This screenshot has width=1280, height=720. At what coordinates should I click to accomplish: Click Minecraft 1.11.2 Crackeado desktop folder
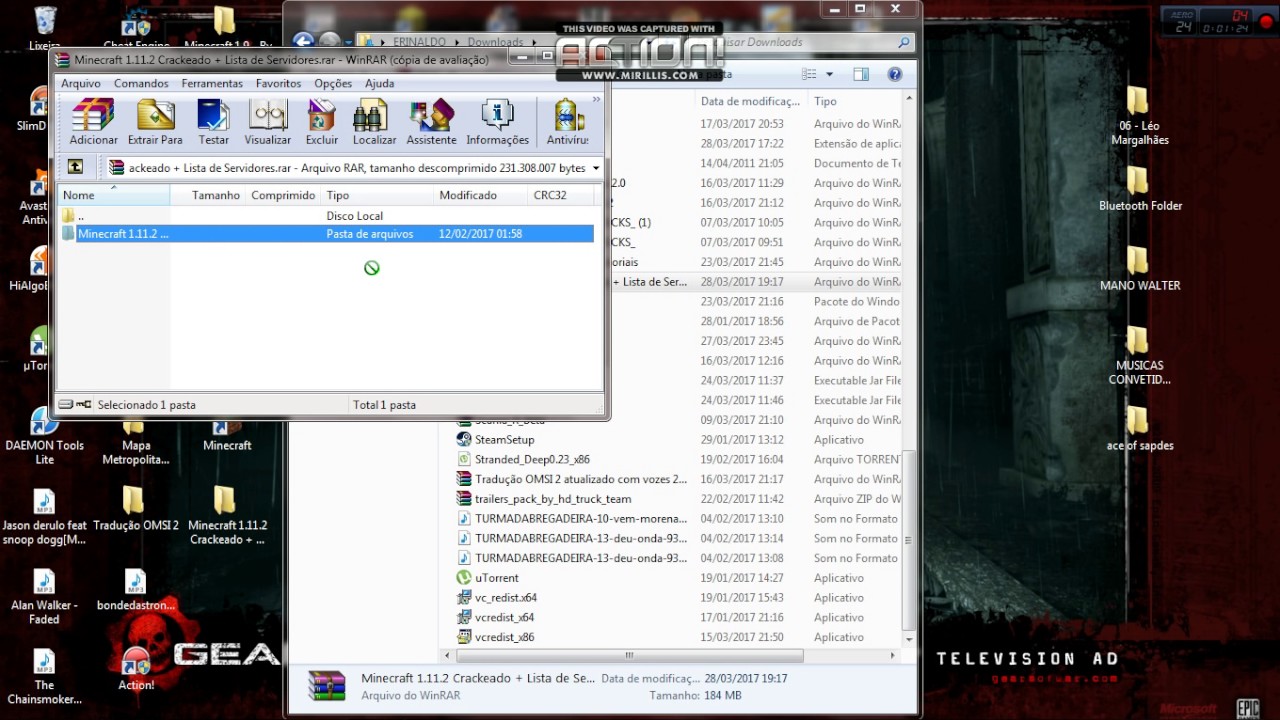coord(227,516)
